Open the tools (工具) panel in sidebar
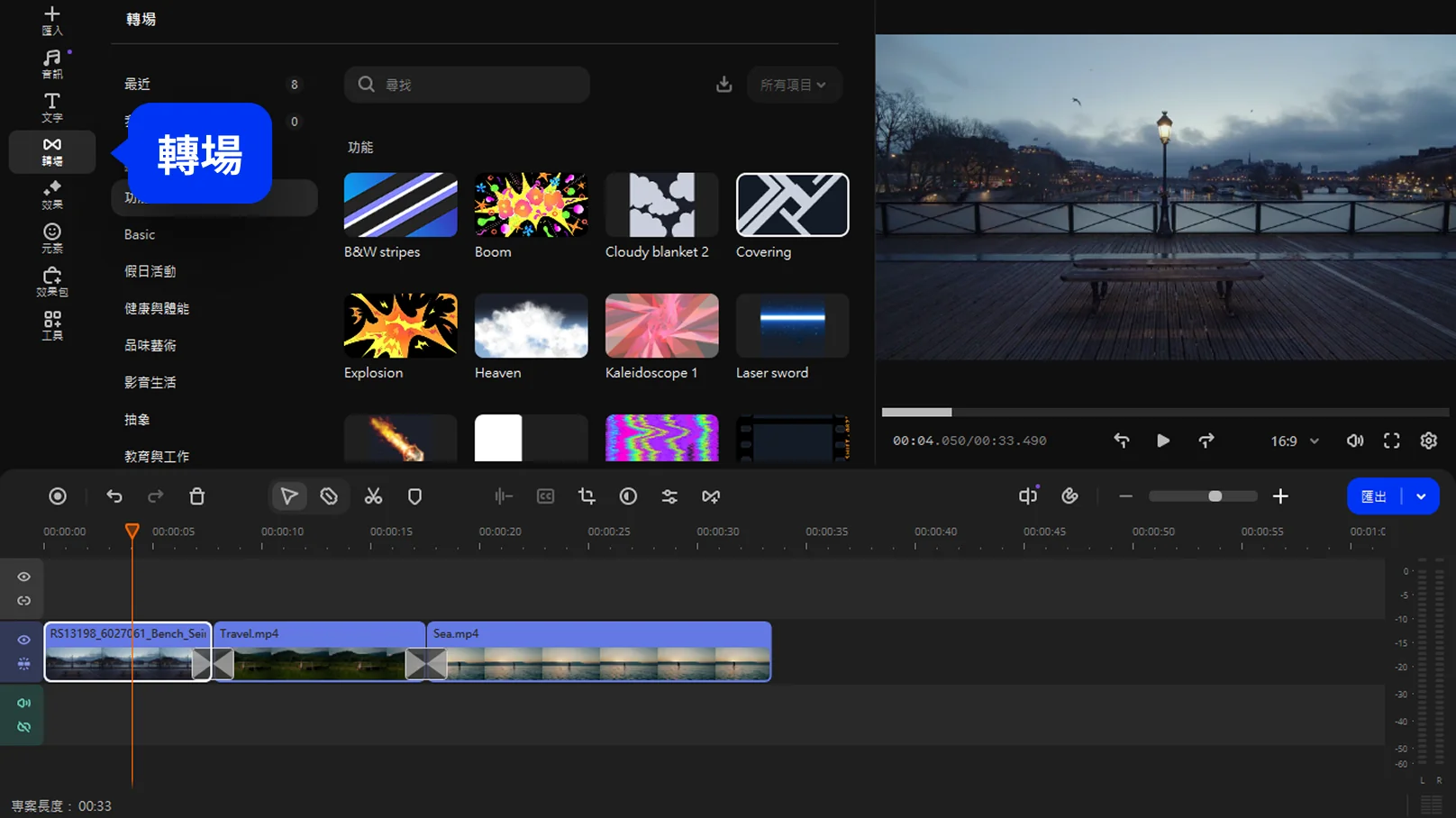 [52, 325]
